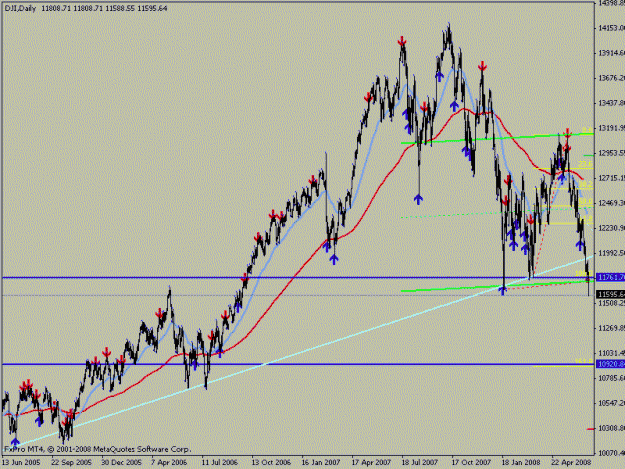Select the 18 Jan 2008 date label
This screenshot has height=469, width=625.
tap(521, 463)
